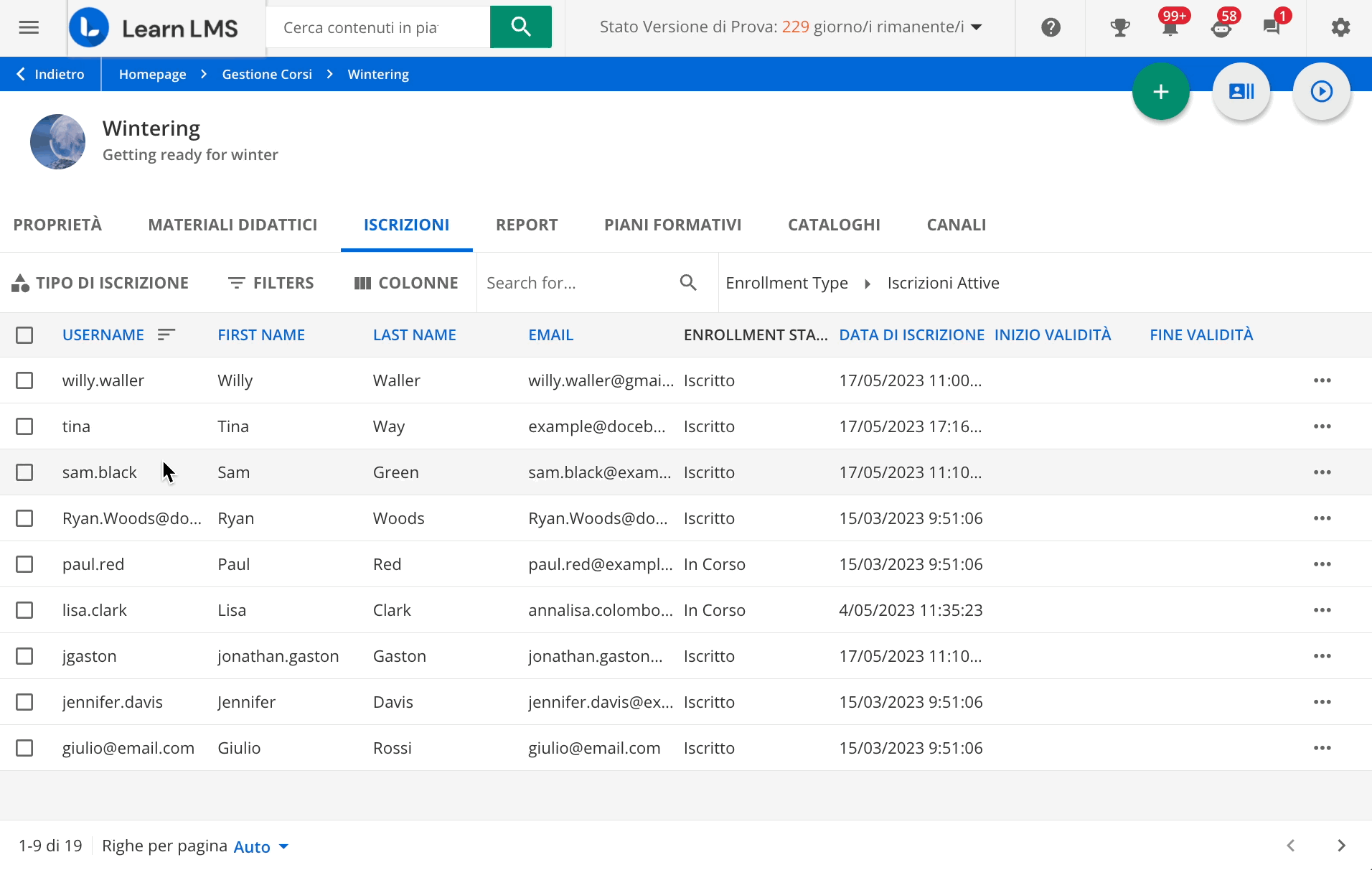Click the Iscrizioni Attive filter value
1372x870 pixels.
pyautogui.click(x=943, y=283)
